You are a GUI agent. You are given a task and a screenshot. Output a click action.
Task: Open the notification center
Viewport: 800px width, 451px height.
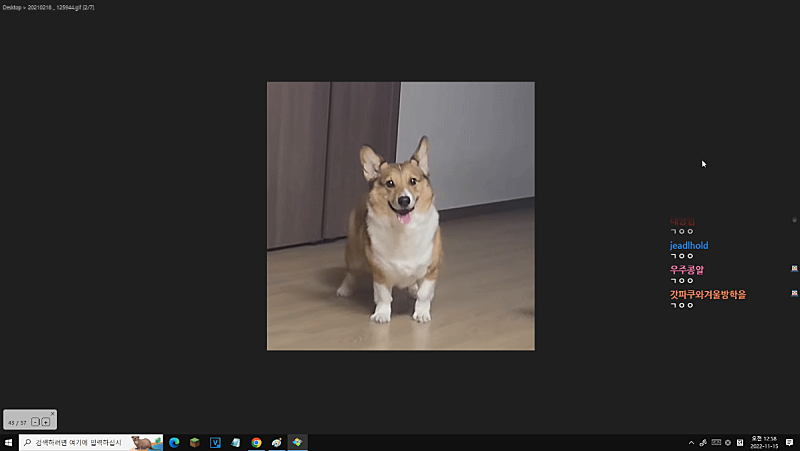789,442
